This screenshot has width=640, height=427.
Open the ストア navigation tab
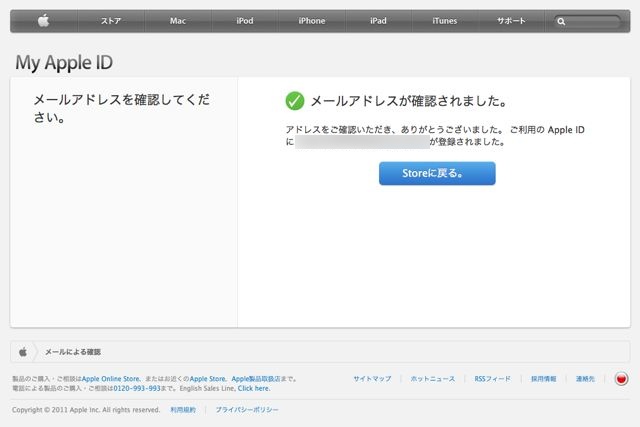(x=111, y=21)
